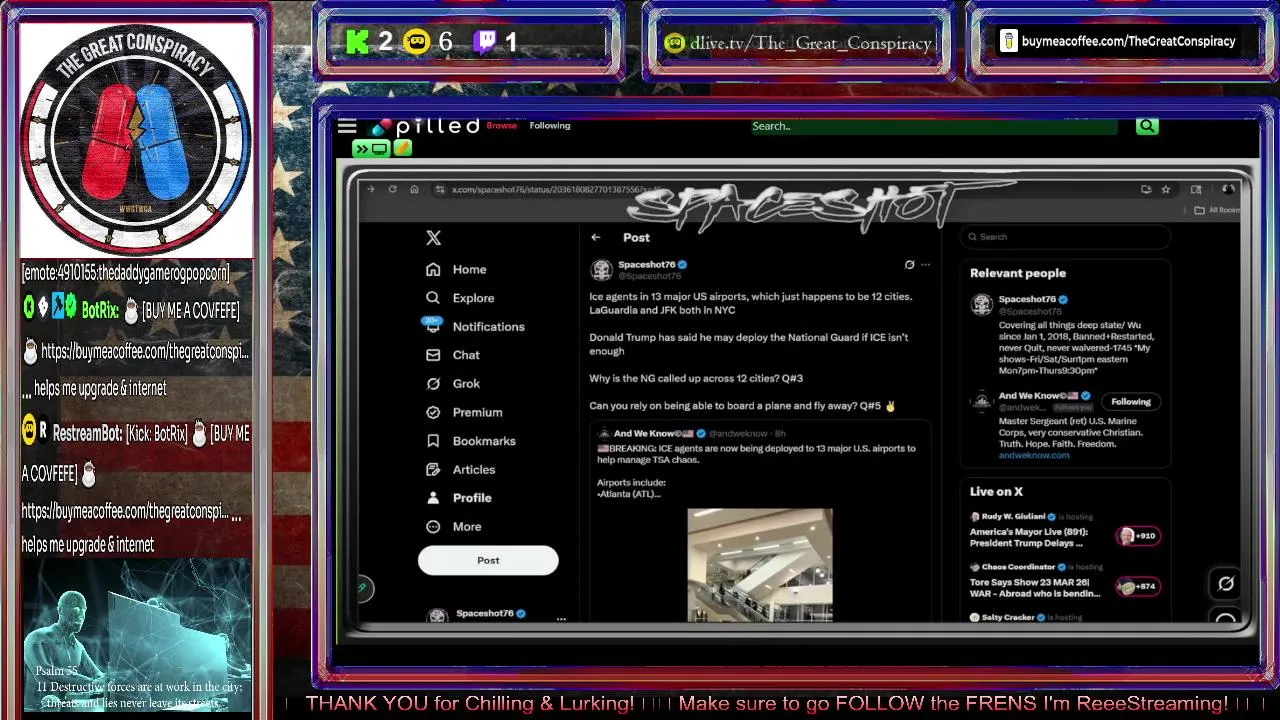Click the floating Grok button at bottom right
Image resolution: width=1280 pixels, height=720 pixels.
click(1226, 584)
